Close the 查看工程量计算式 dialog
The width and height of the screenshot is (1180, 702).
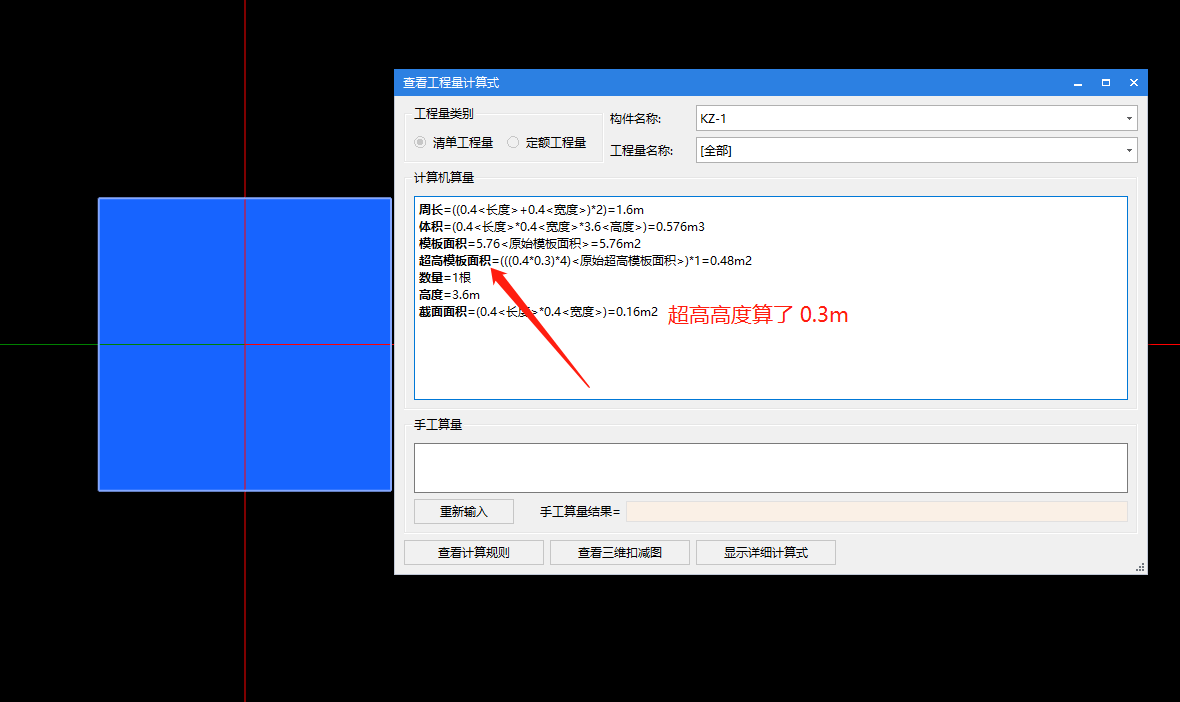[1133, 83]
